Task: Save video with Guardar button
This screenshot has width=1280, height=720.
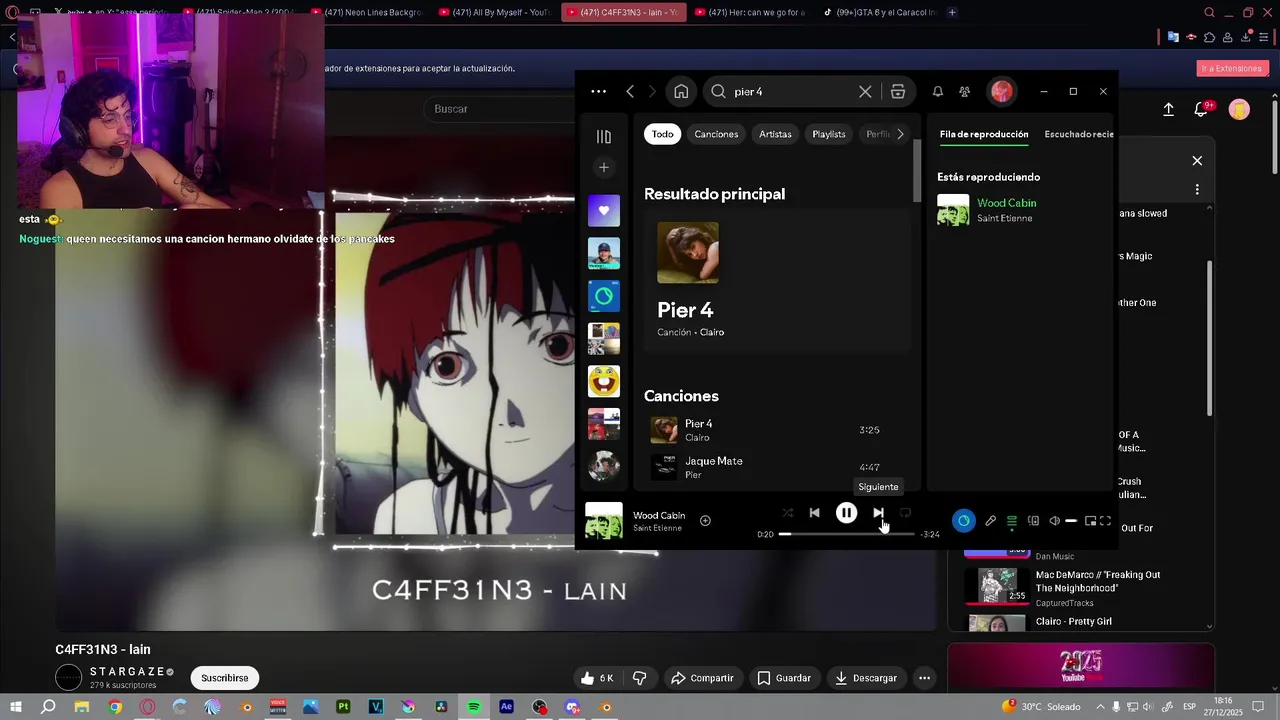Action: [784, 678]
